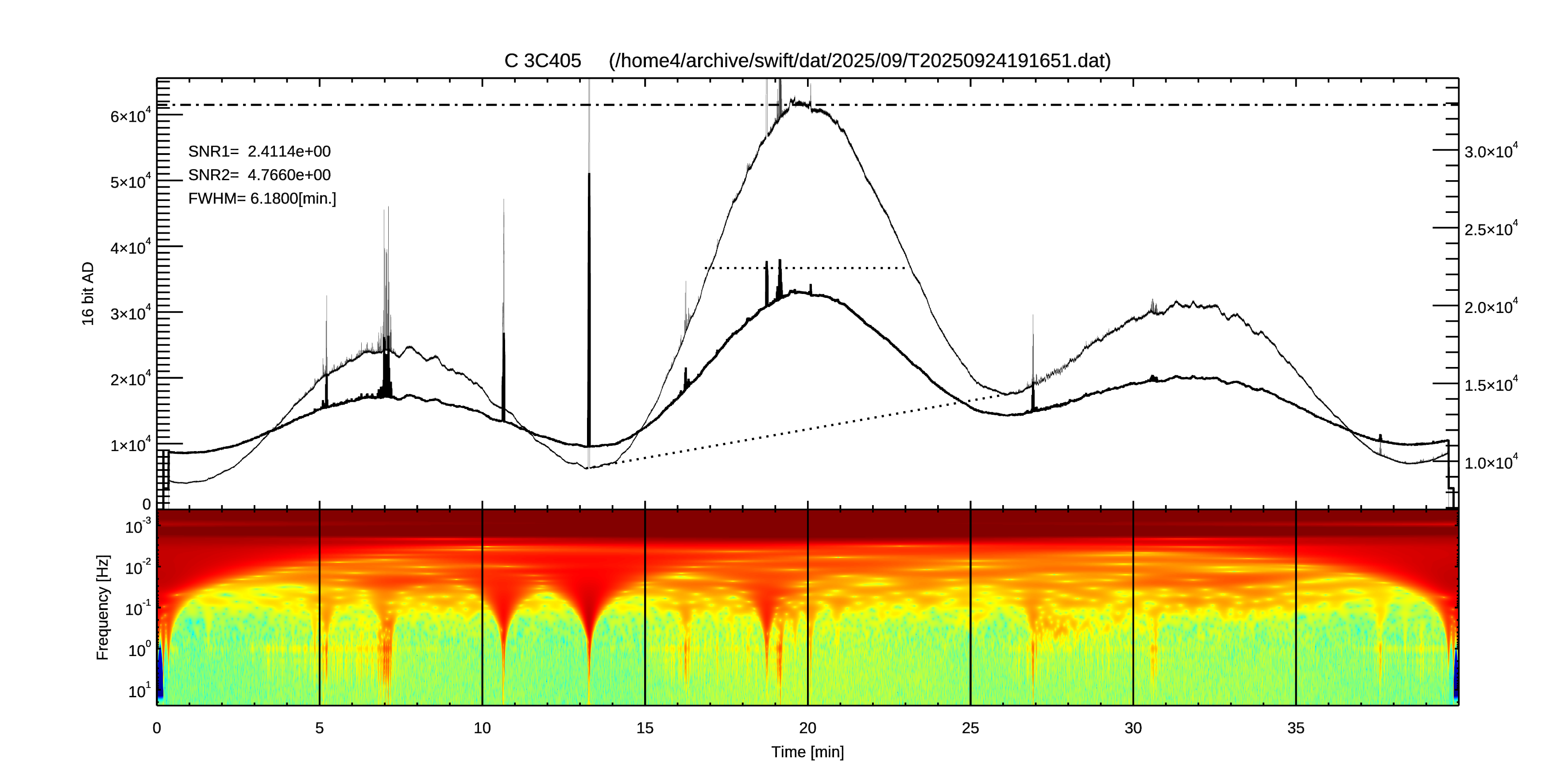1568x784 pixels.
Task: Click the SNR1= 2.4114e+00 annotation
Action: pyautogui.click(x=259, y=151)
